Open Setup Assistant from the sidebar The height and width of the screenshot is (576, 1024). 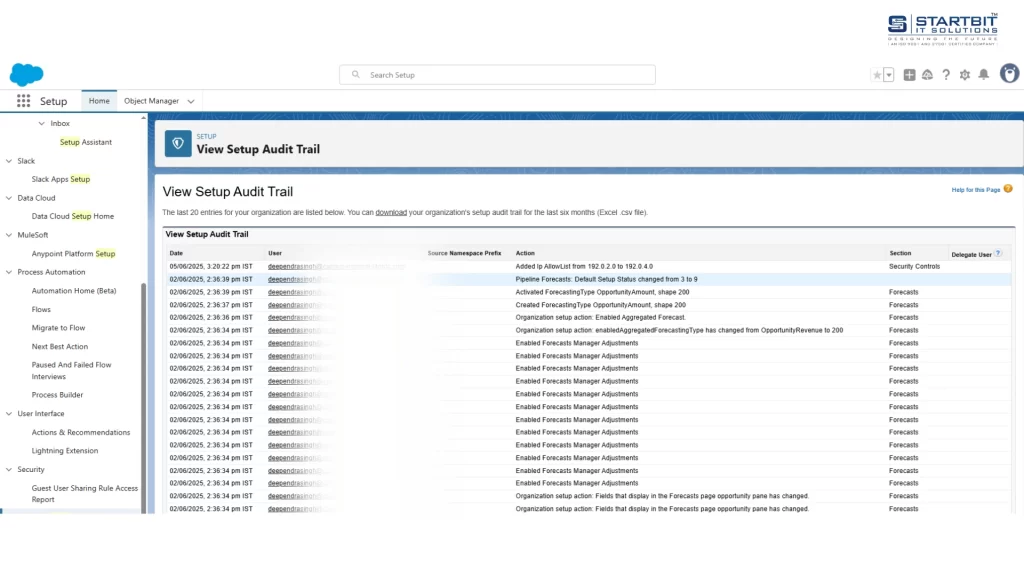coord(86,141)
